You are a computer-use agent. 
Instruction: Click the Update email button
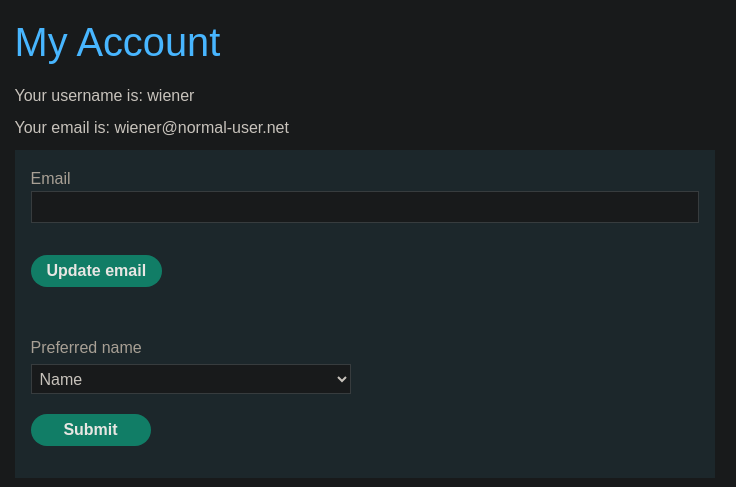pos(96,271)
